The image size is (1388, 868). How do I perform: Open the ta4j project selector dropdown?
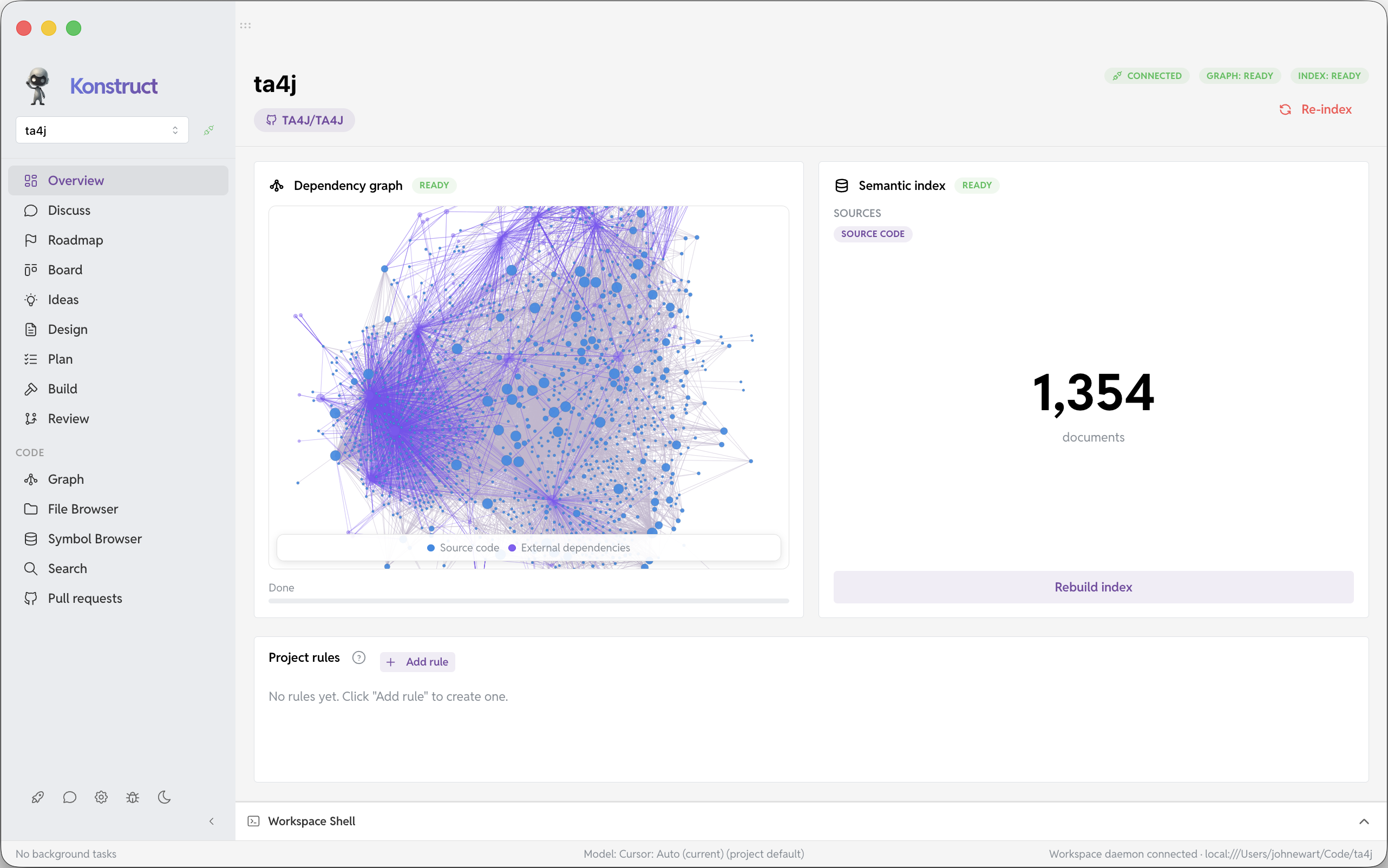point(102,130)
